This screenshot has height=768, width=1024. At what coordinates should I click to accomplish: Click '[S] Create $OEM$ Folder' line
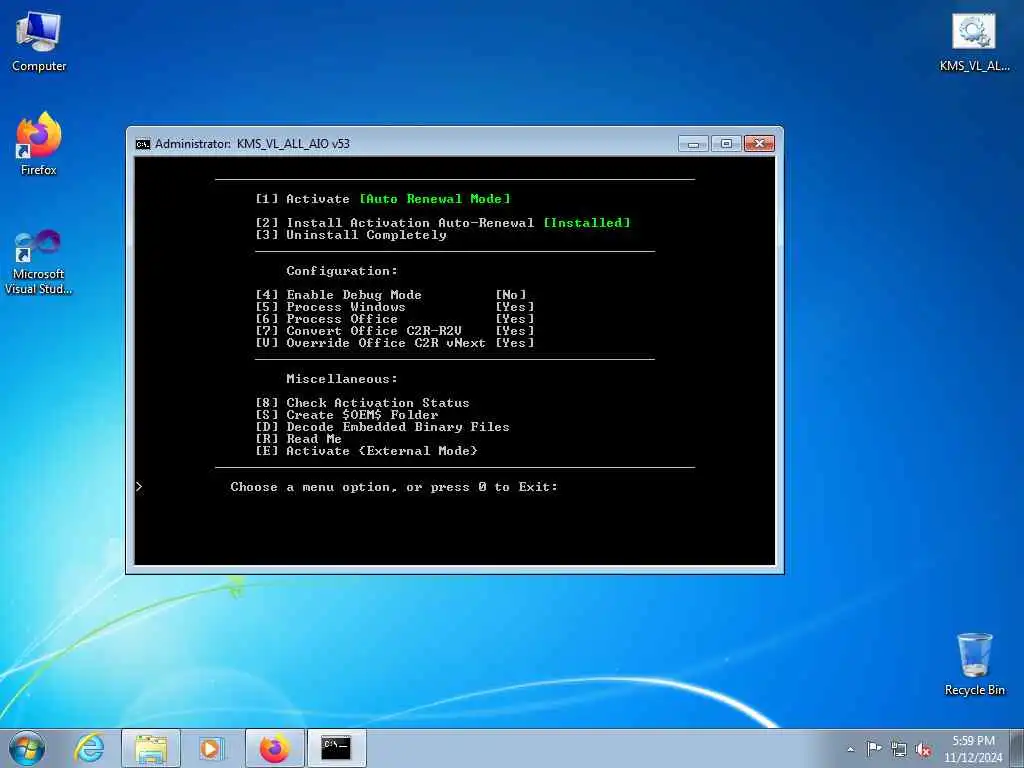coord(347,415)
